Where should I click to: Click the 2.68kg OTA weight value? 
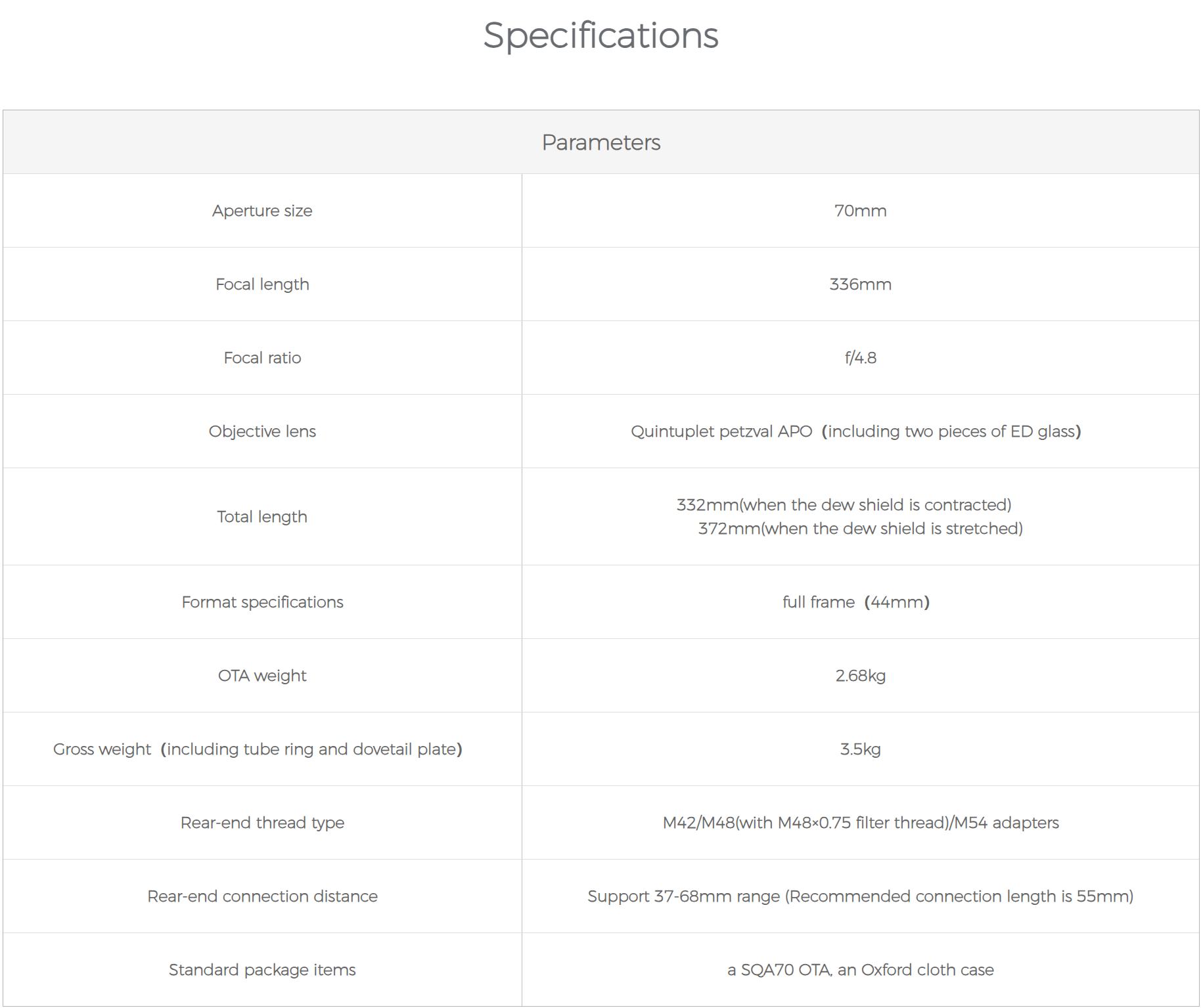pyautogui.click(x=860, y=676)
